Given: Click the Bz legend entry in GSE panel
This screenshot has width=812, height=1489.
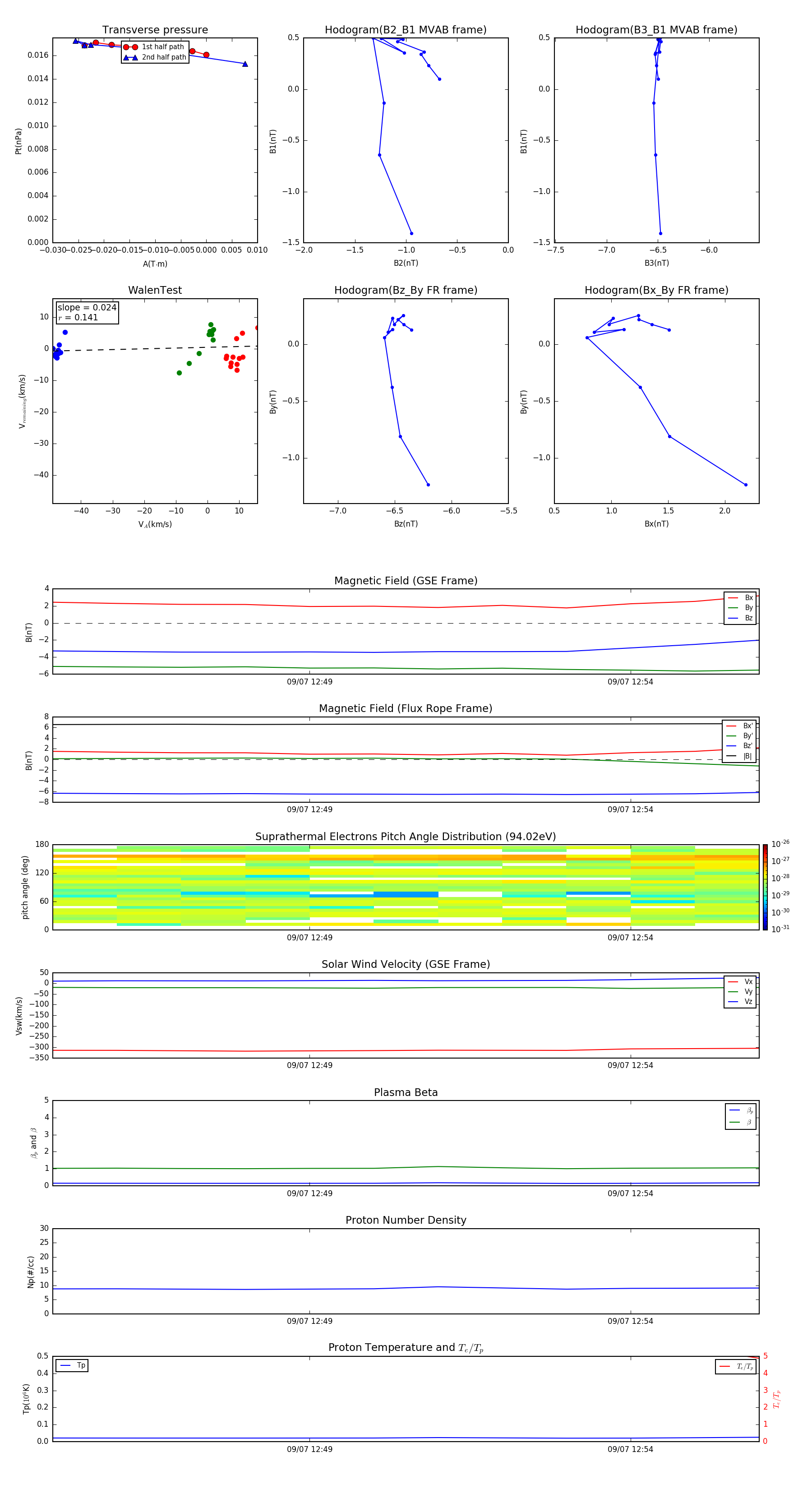Looking at the screenshot, I should pyautogui.click(x=740, y=618).
